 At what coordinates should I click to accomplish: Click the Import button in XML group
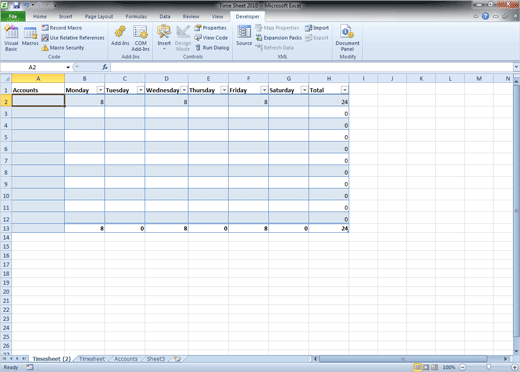[x=317, y=28]
